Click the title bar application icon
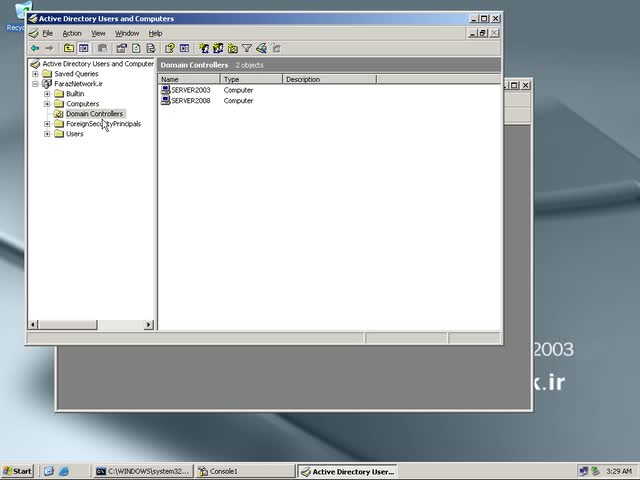The width and height of the screenshot is (640, 480). pos(33,19)
